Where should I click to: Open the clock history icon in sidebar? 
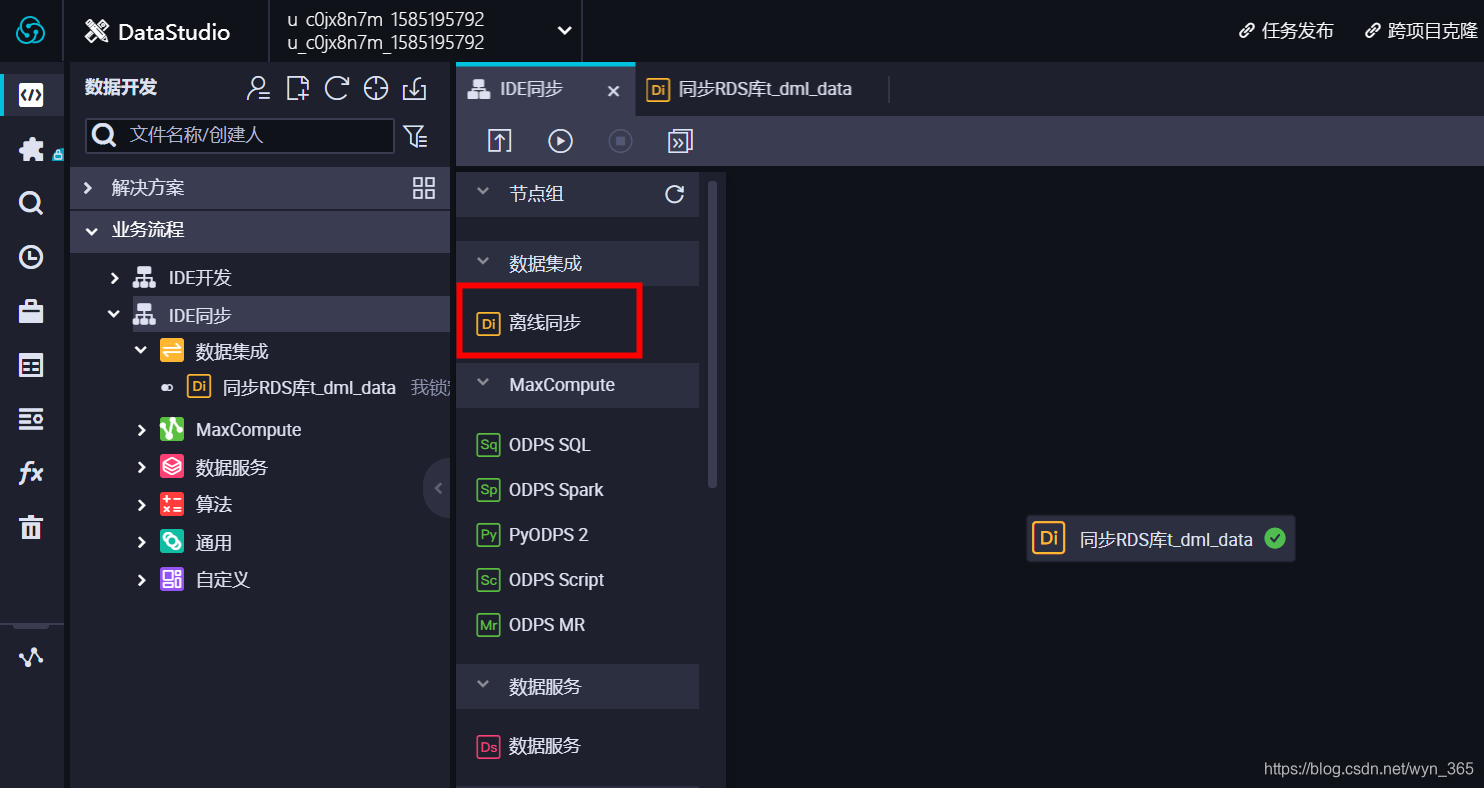[31, 258]
